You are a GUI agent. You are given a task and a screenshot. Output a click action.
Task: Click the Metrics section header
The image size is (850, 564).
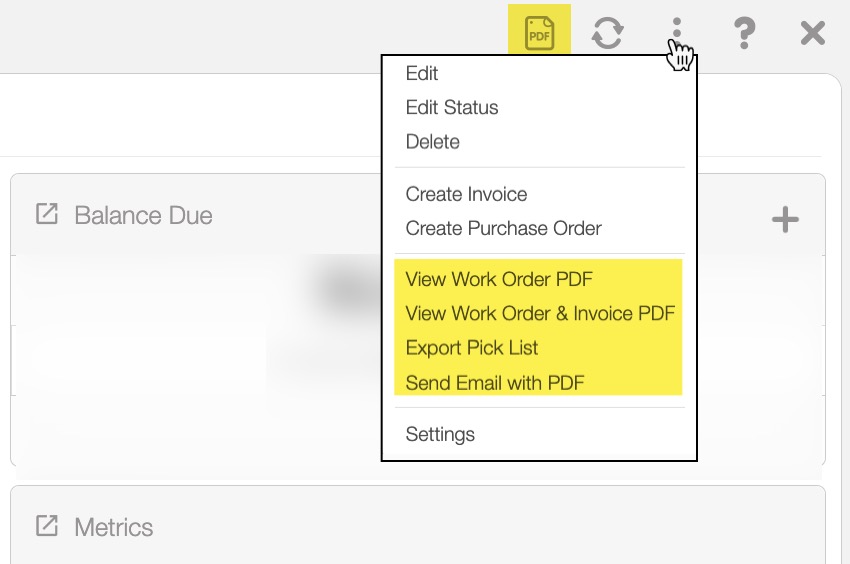[113, 527]
